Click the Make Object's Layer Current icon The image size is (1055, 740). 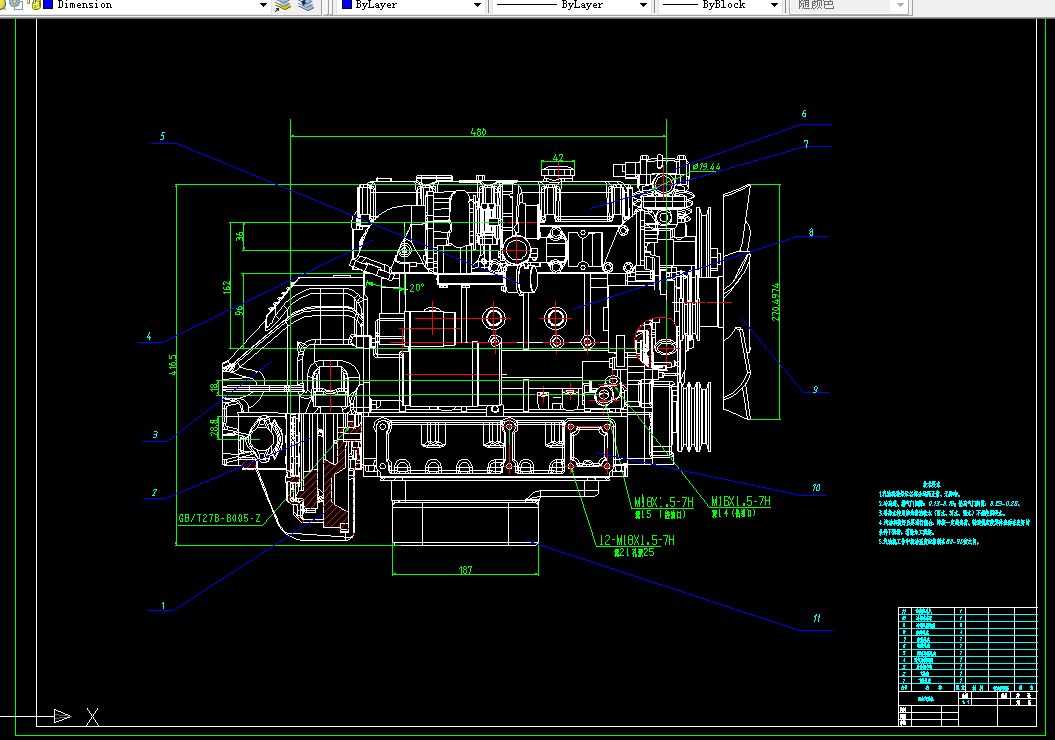click(x=283, y=5)
